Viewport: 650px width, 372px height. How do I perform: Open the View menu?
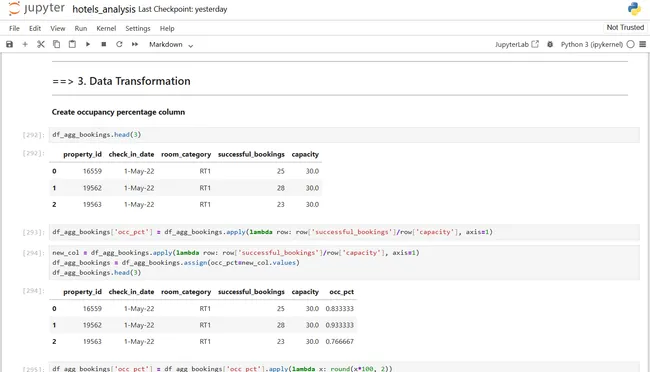tap(58, 28)
